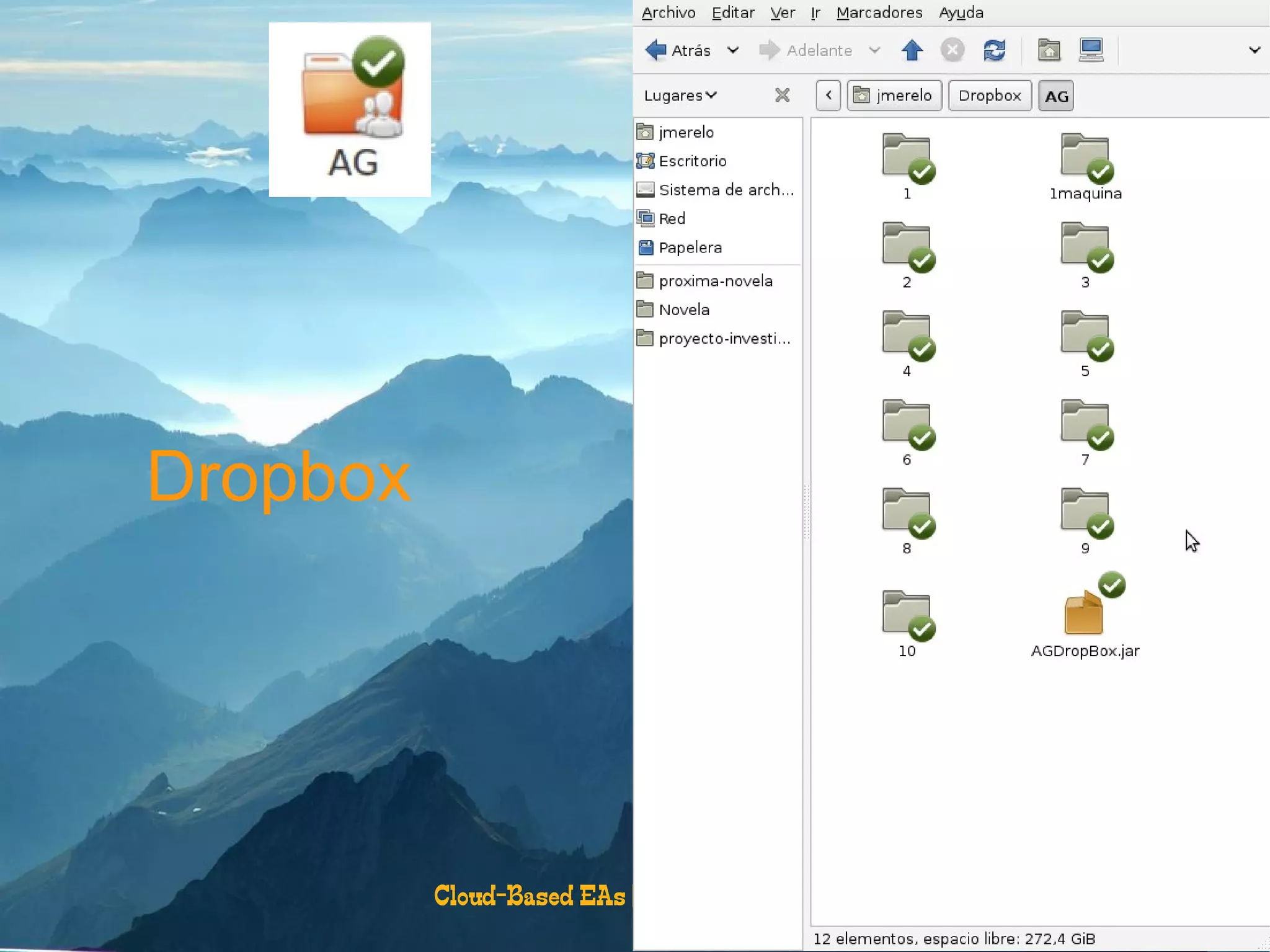The image size is (1270, 952).
Task: Reload the current folder view
Action: point(994,50)
